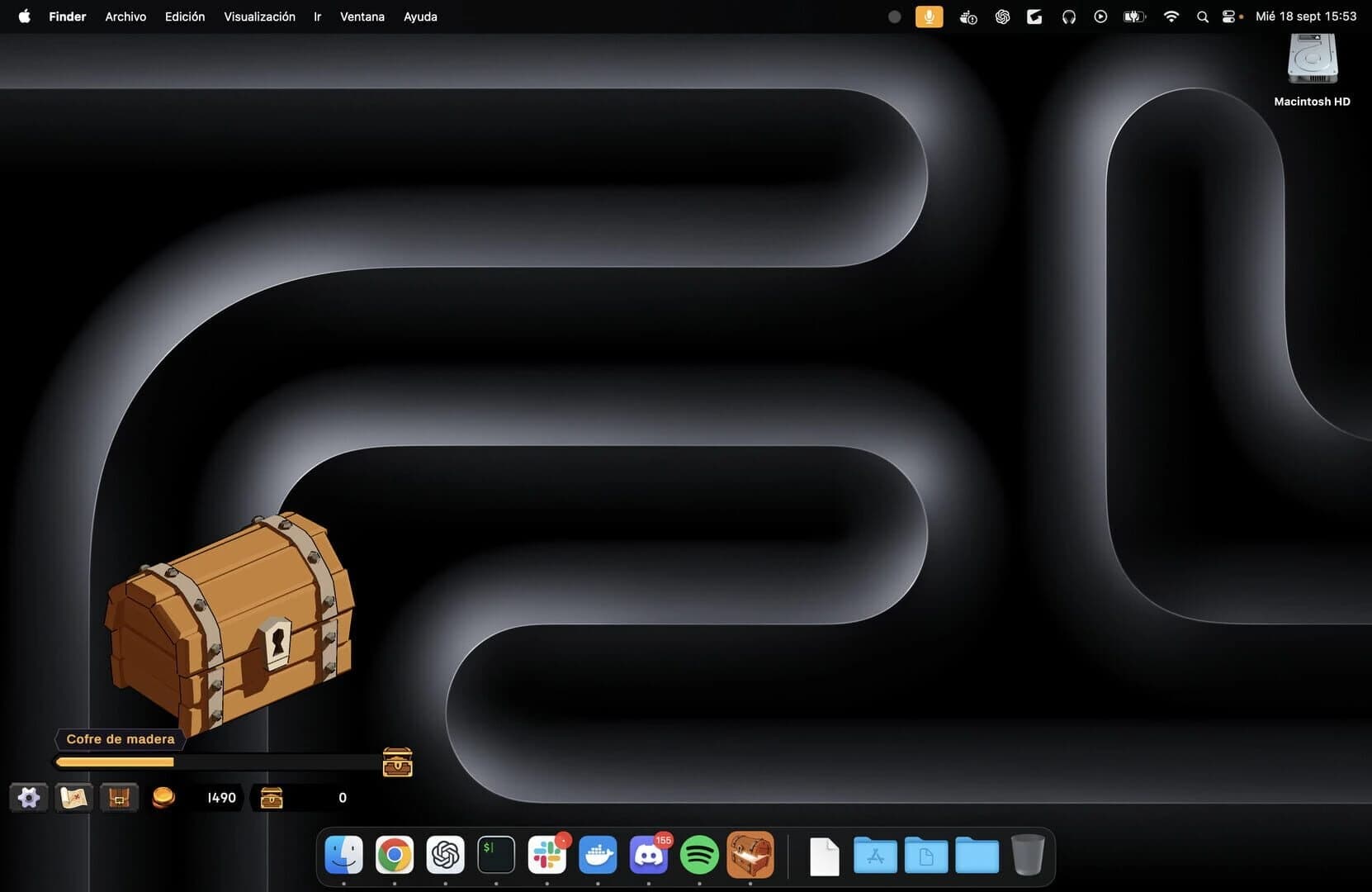Launch the treasure chest app from Dock
This screenshot has height=892, width=1372.
[750, 855]
